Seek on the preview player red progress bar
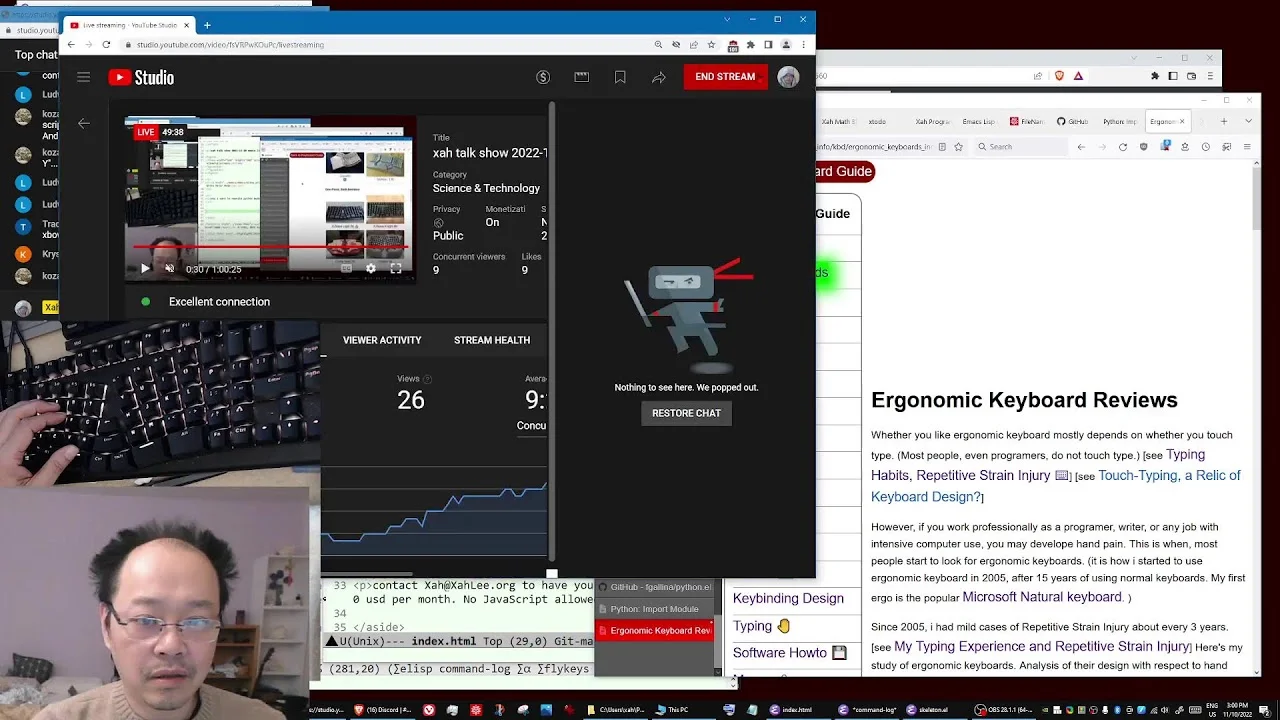 268,247
